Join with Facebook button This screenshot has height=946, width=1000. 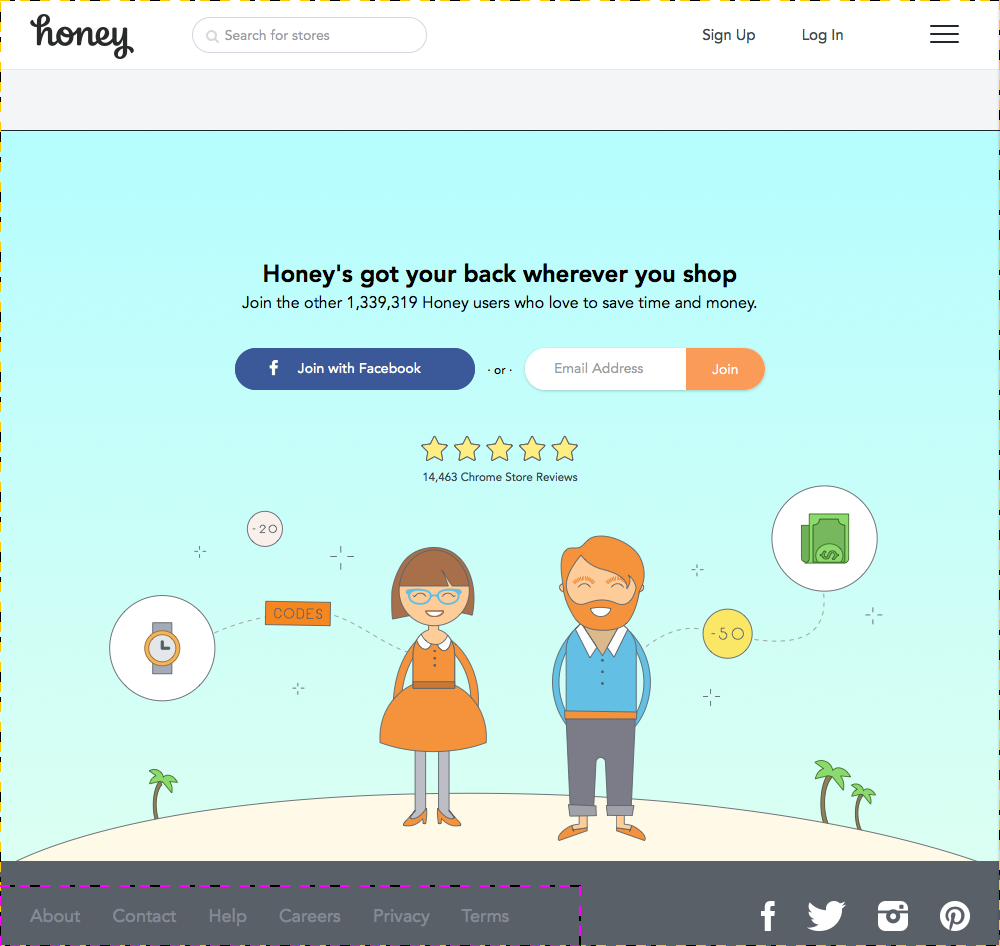pyautogui.click(x=355, y=369)
